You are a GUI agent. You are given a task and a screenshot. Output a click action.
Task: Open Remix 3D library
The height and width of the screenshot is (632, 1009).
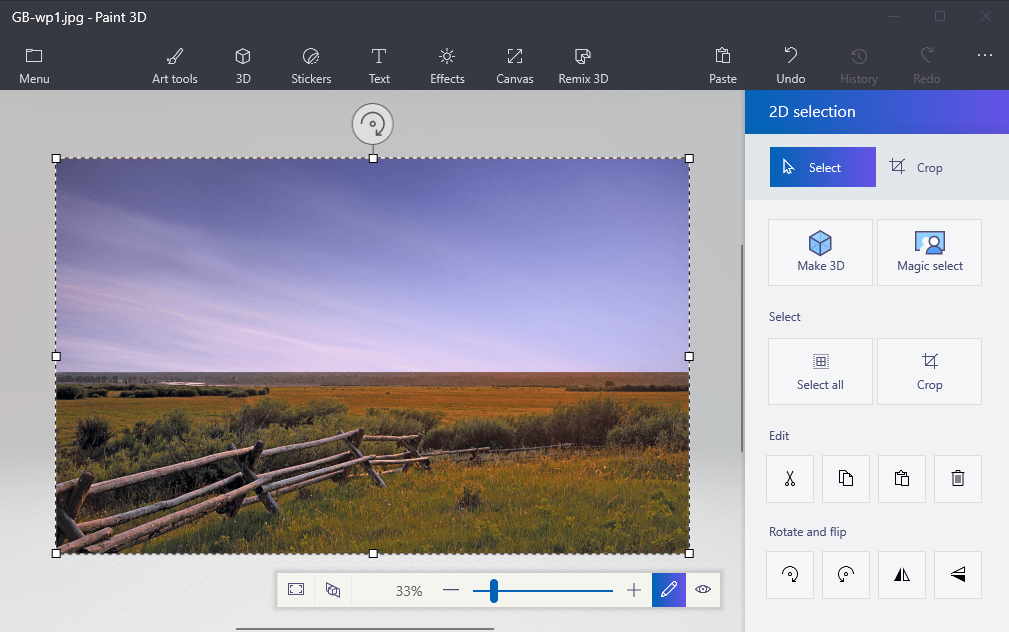pyautogui.click(x=583, y=66)
